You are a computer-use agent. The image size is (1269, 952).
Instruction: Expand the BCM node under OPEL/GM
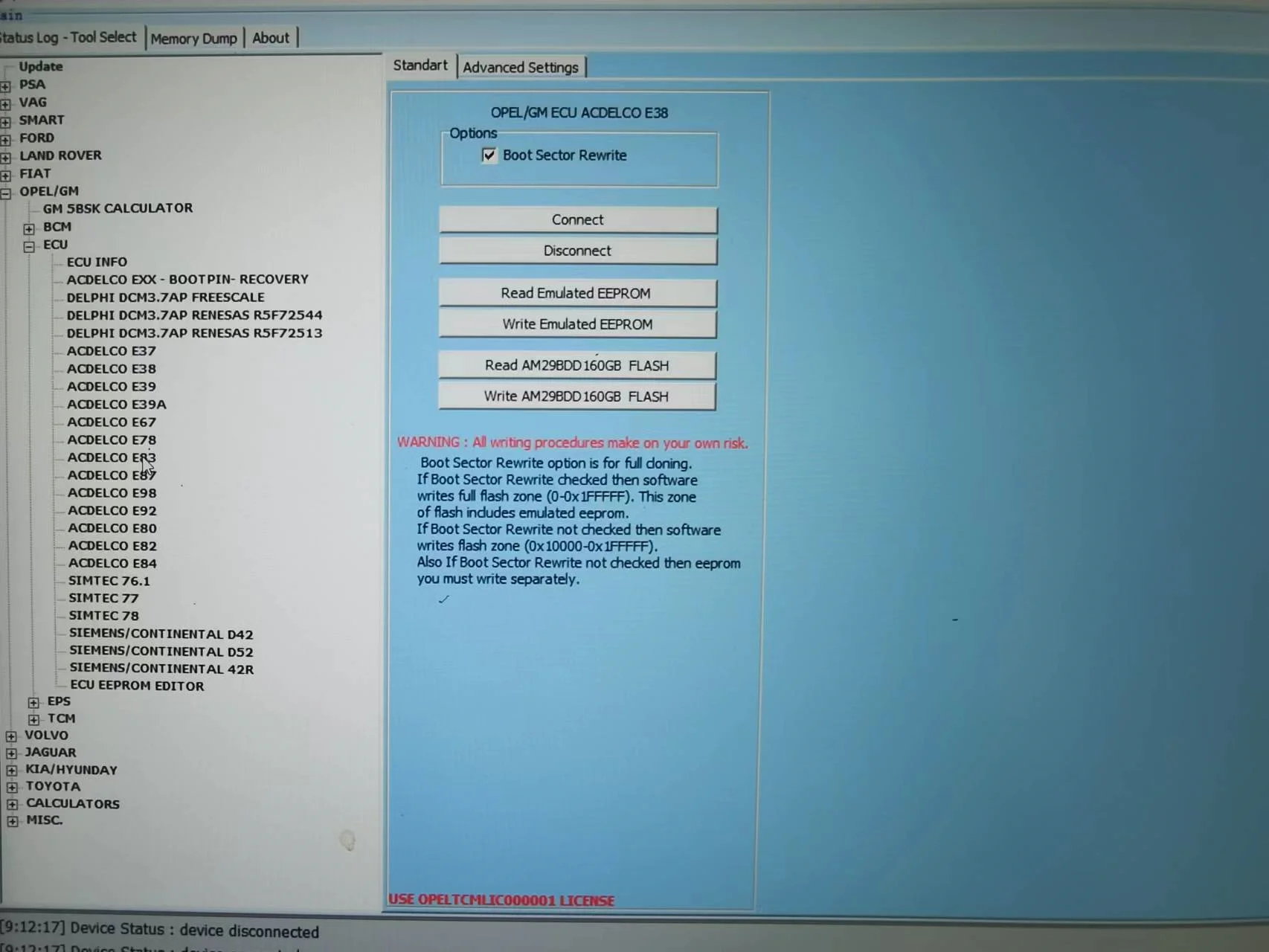(30, 226)
